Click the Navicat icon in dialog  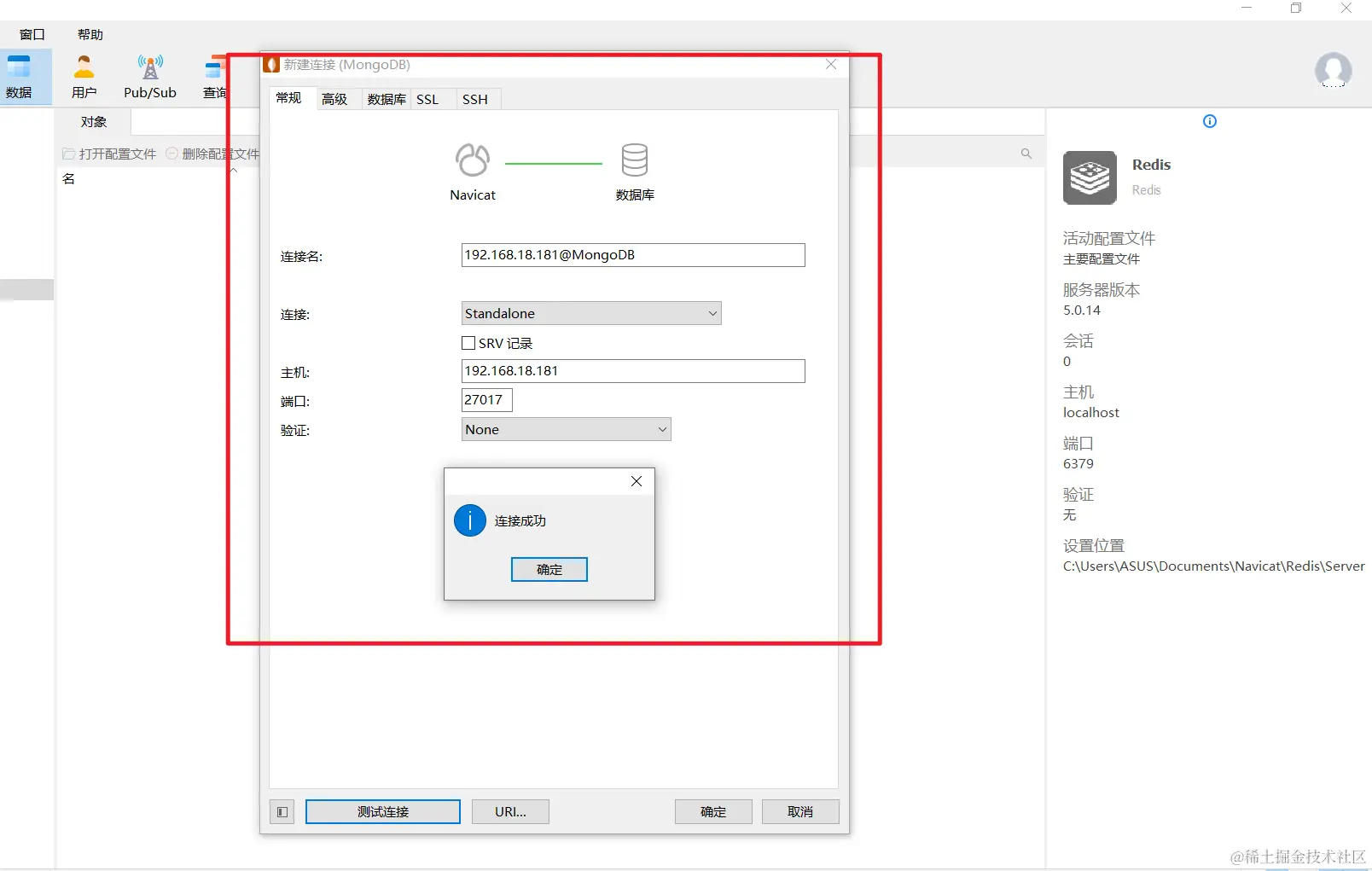(472, 160)
